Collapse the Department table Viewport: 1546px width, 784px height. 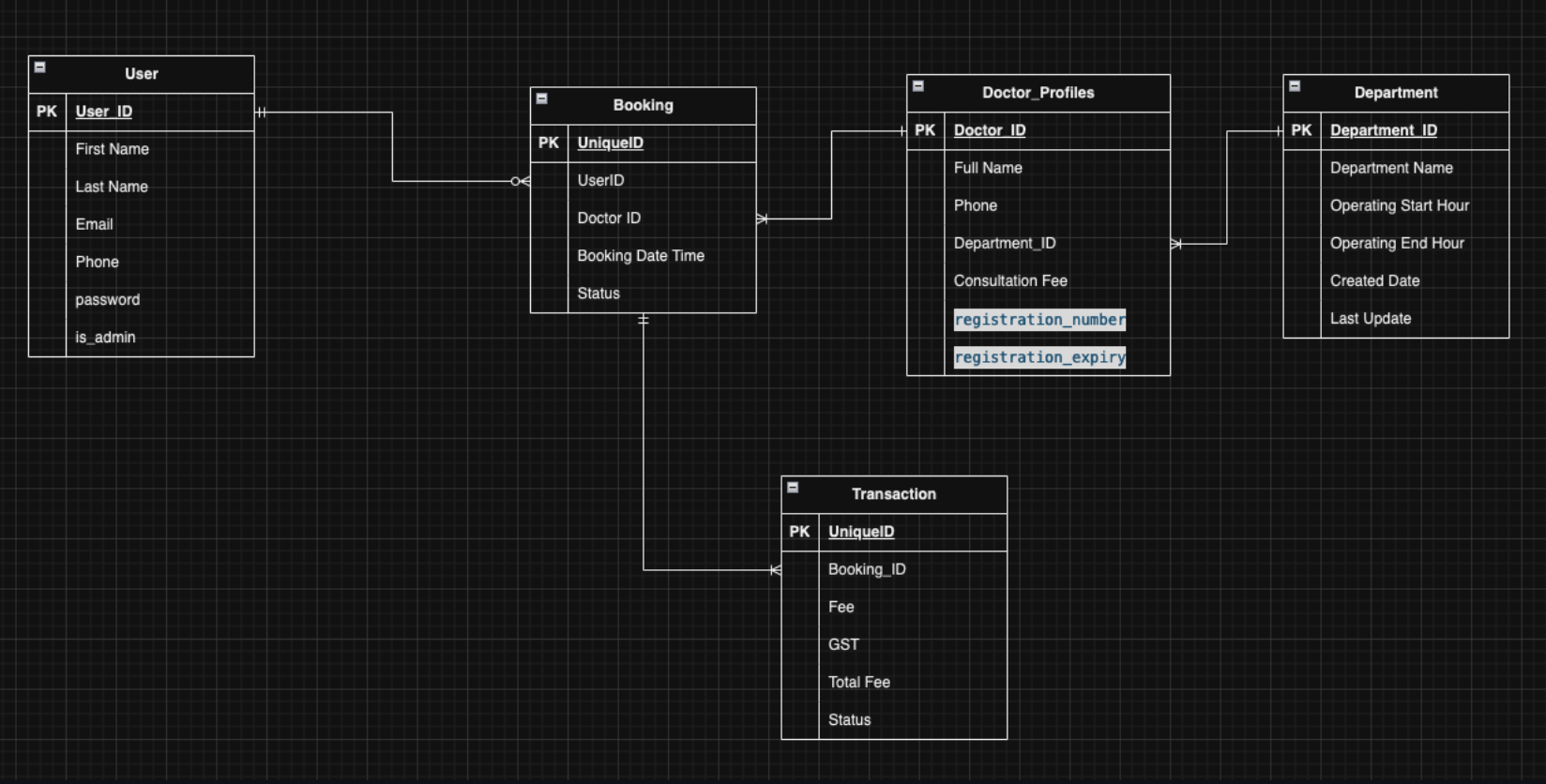pyautogui.click(x=1295, y=86)
